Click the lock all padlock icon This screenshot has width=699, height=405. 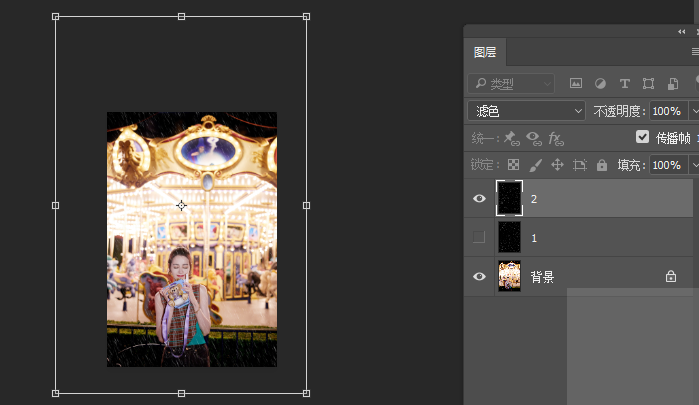pyautogui.click(x=602, y=165)
